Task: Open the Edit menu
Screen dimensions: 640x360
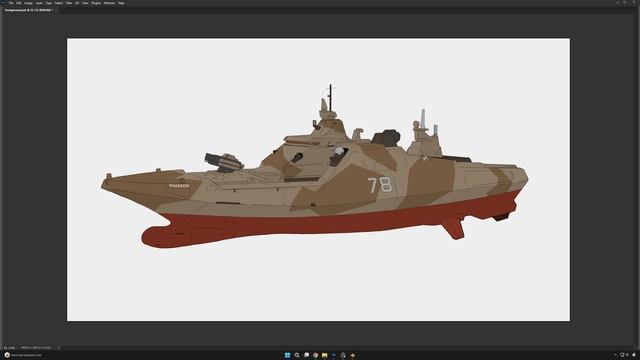Action: coord(19,3)
